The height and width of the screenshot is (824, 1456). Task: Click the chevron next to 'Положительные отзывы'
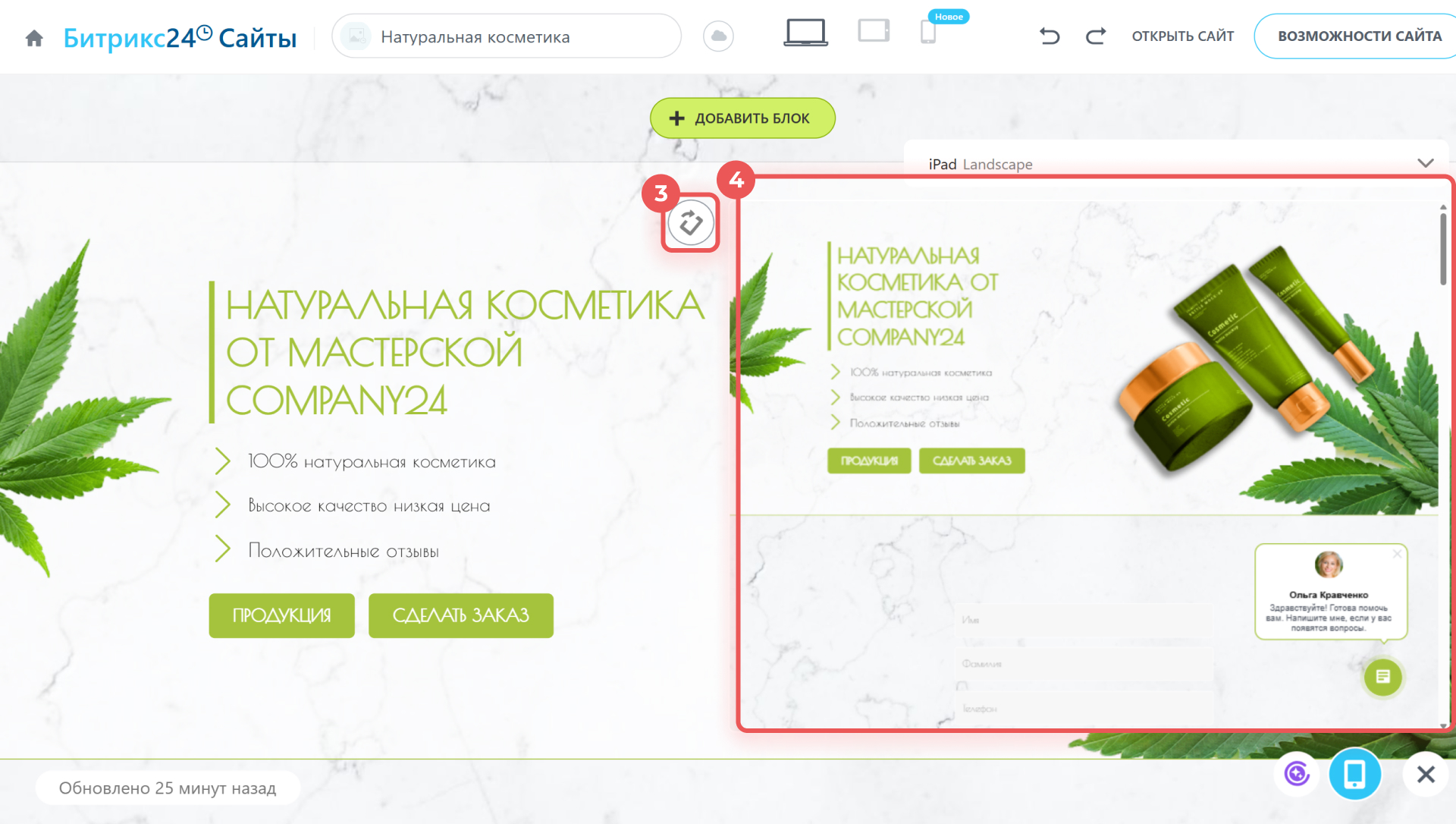[222, 549]
